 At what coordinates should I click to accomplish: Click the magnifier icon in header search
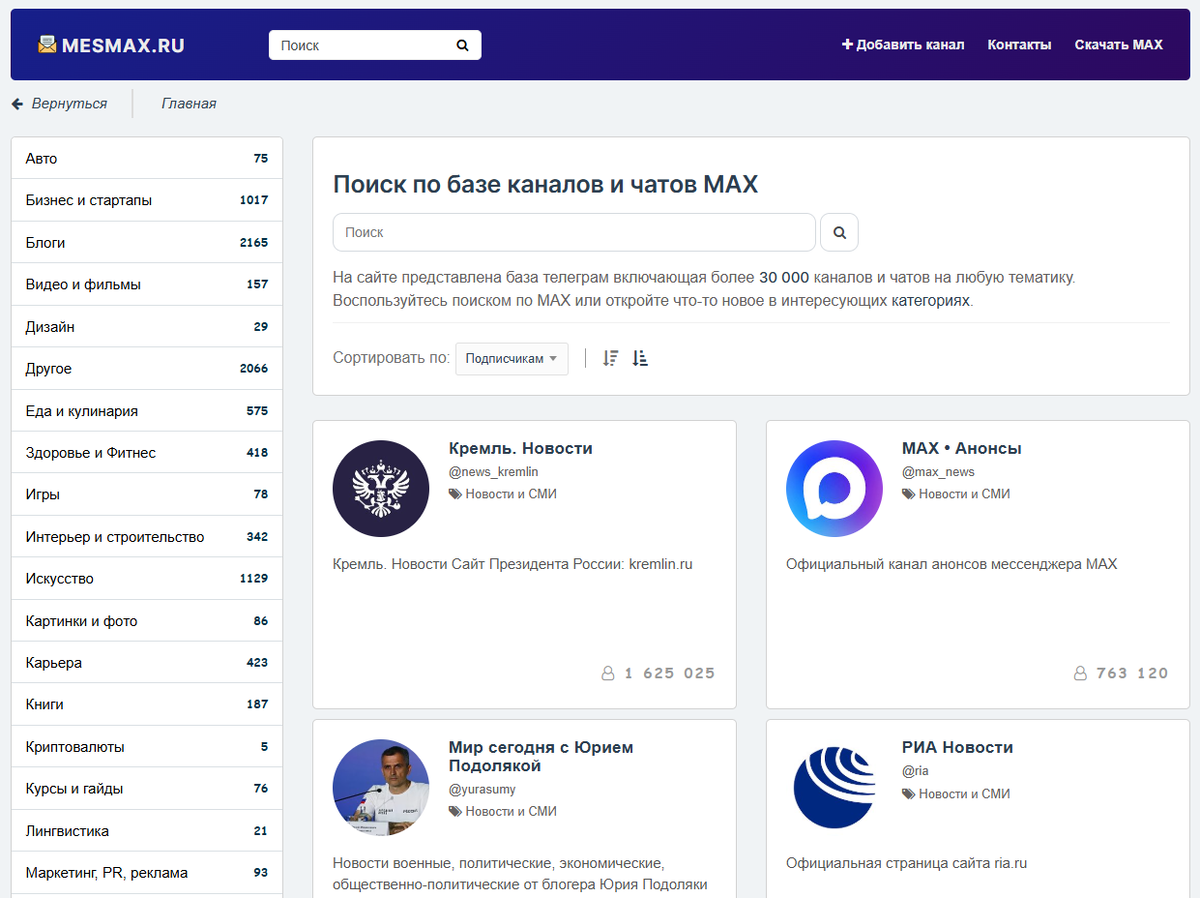462,45
